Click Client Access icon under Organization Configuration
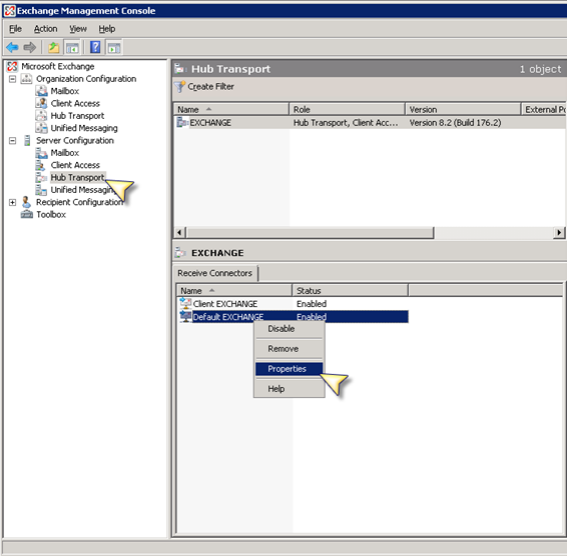567x556 pixels. 41,103
